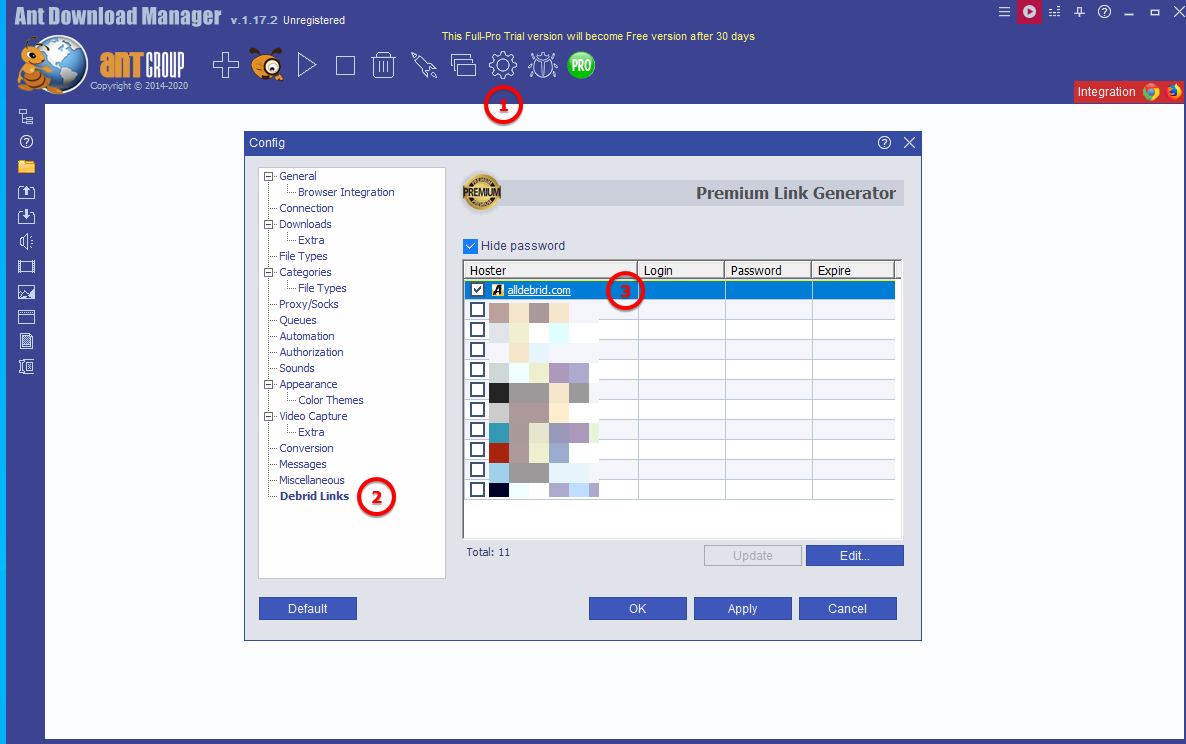
Task: Select the window program icon in the sidebar
Action: [x=26, y=317]
